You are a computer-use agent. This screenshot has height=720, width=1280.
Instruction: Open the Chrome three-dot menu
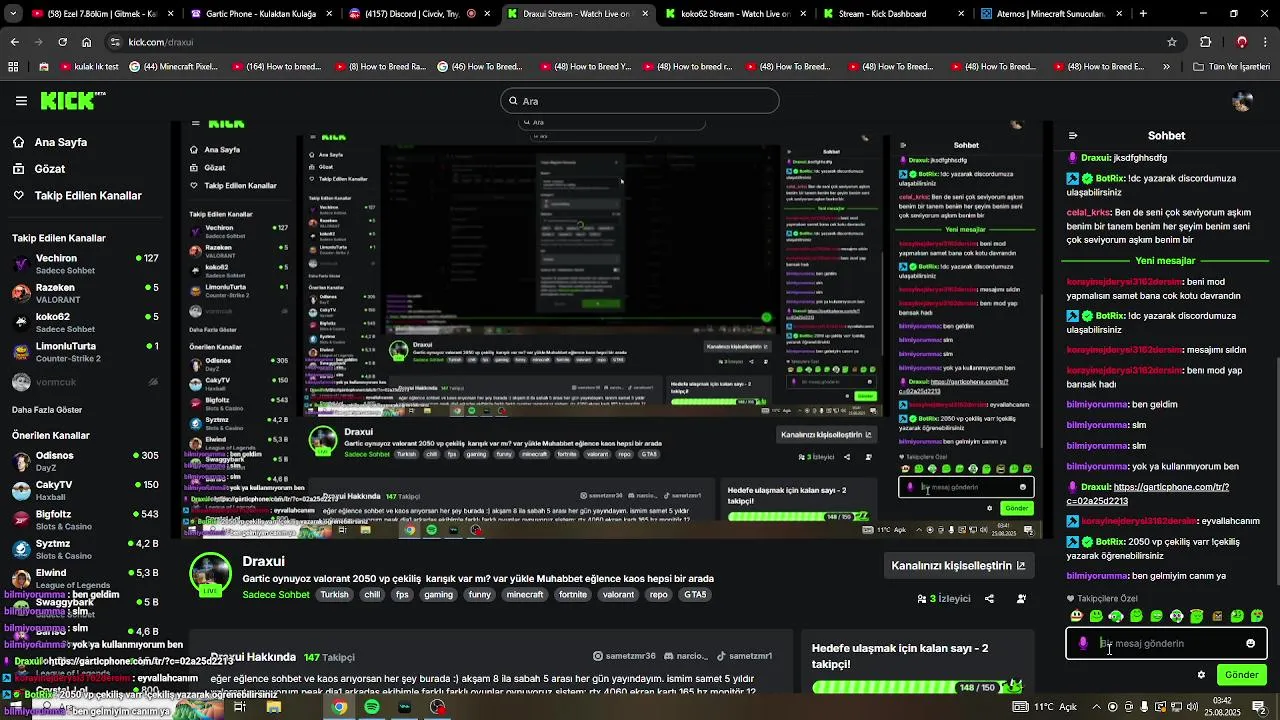(1266, 42)
